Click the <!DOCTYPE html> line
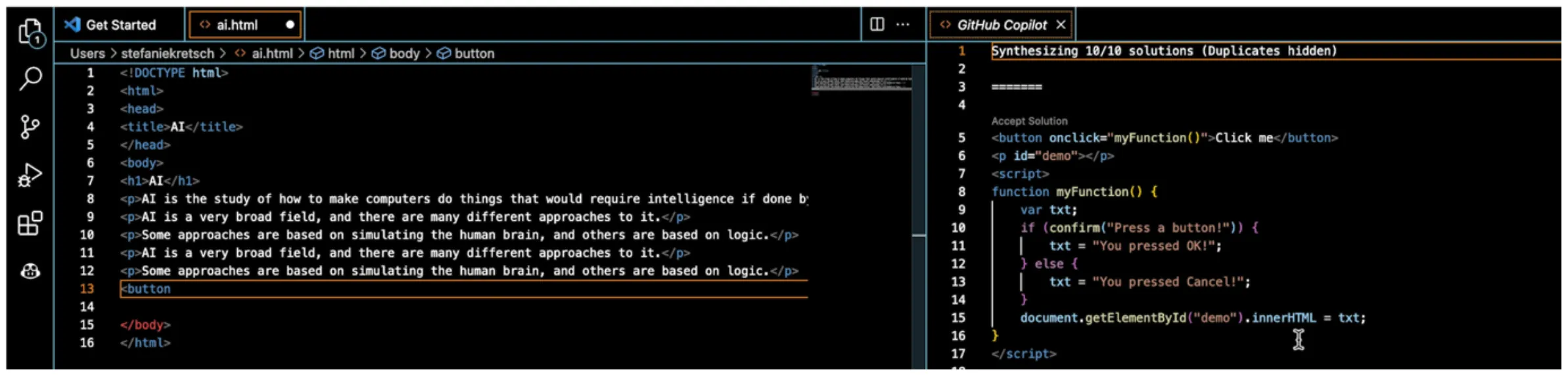The width and height of the screenshot is (1568, 376). coord(174,73)
